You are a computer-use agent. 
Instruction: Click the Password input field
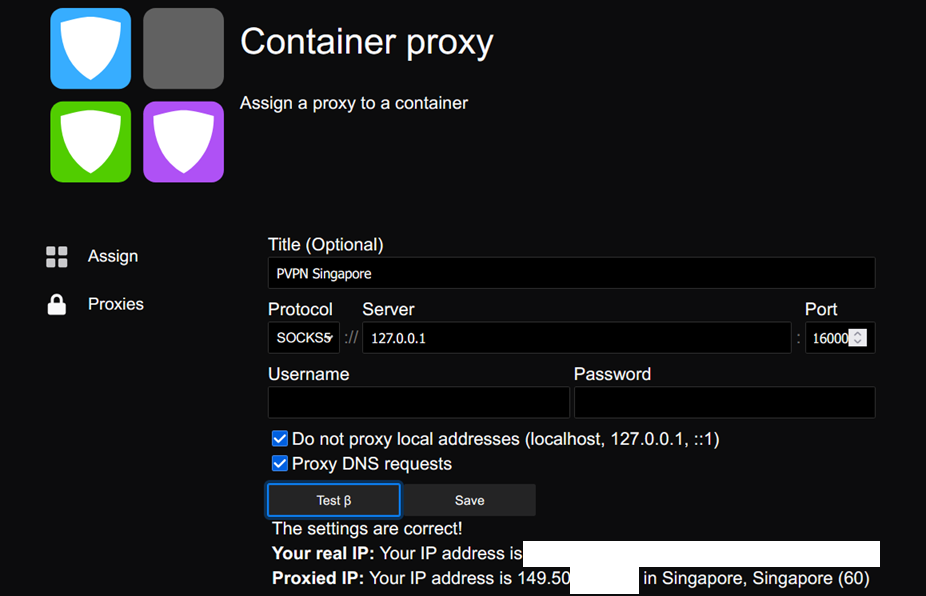click(724, 402)
